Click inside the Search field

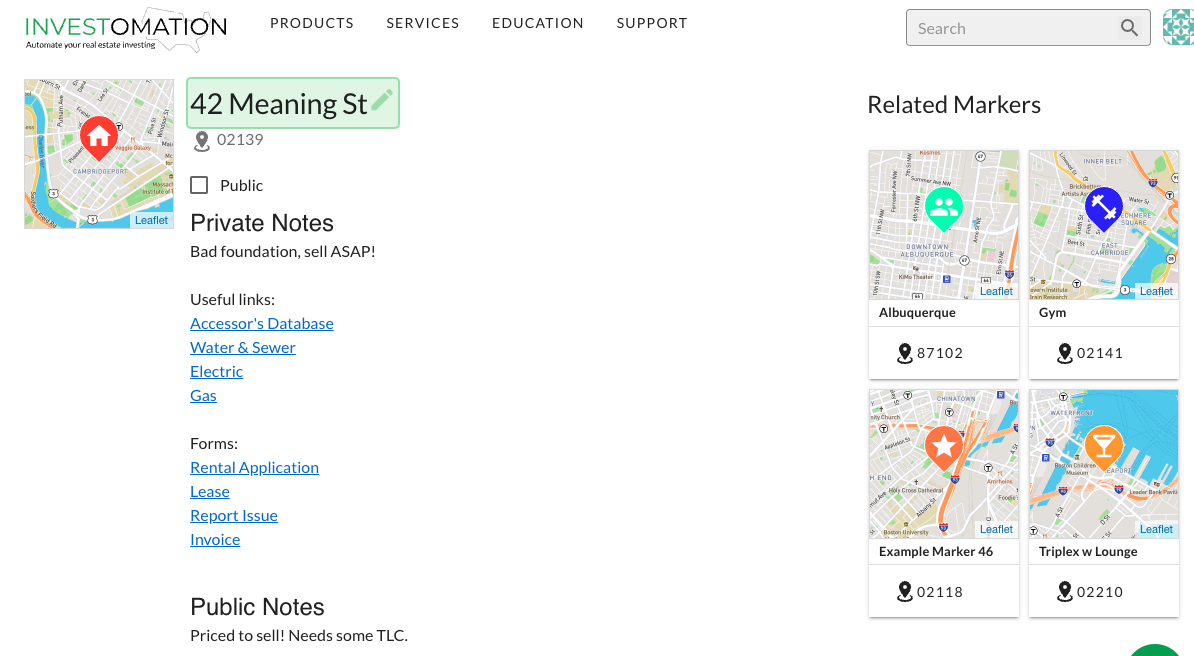1010,28
